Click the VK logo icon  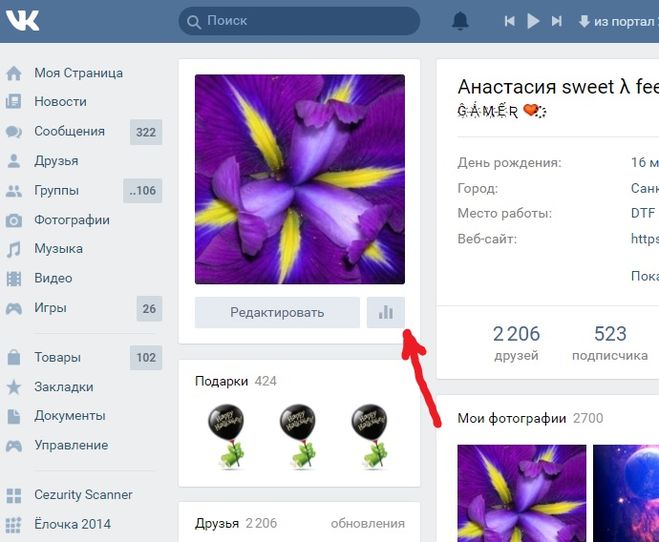tap(22, 20)
